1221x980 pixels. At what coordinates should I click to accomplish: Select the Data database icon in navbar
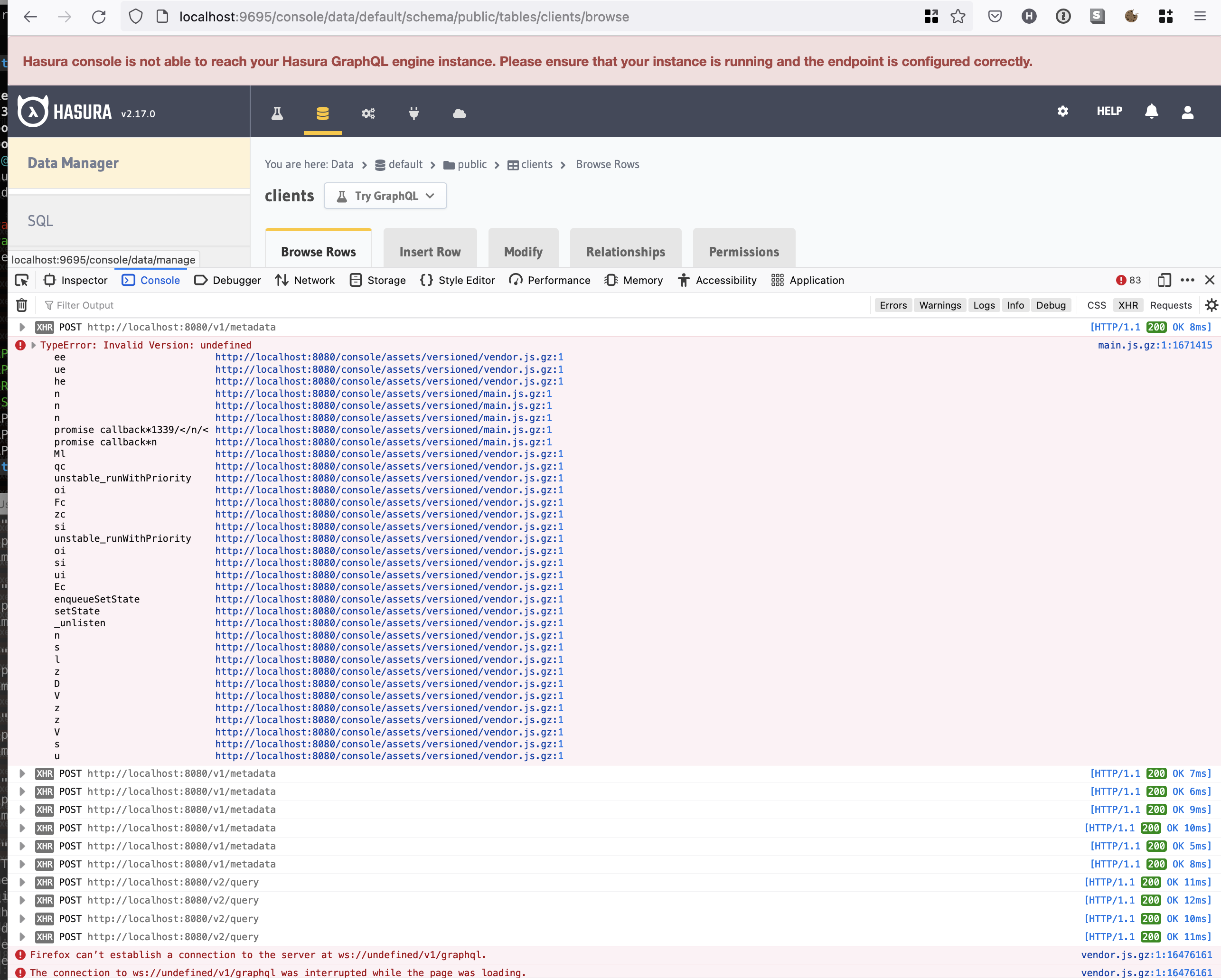322,113
